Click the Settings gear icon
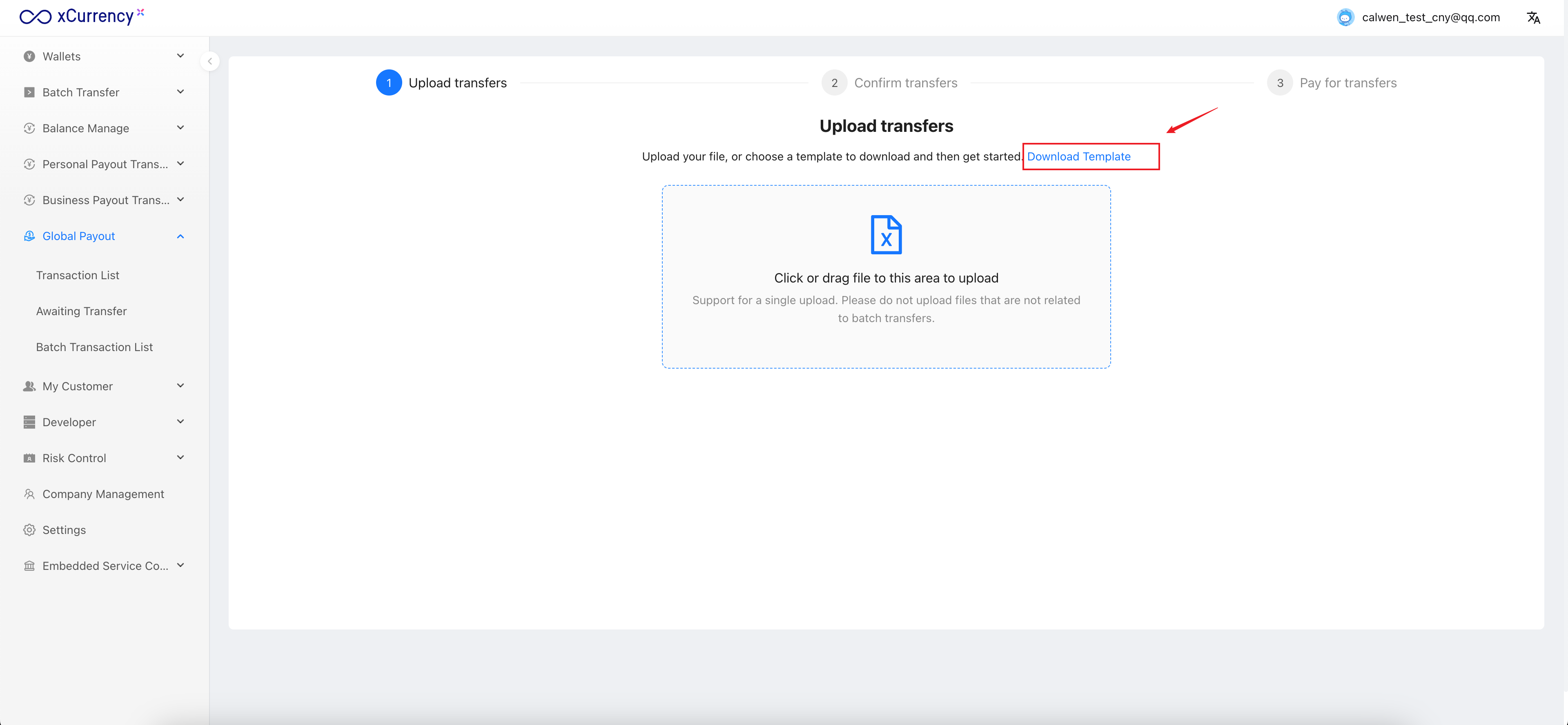 (x=29, y=529)
